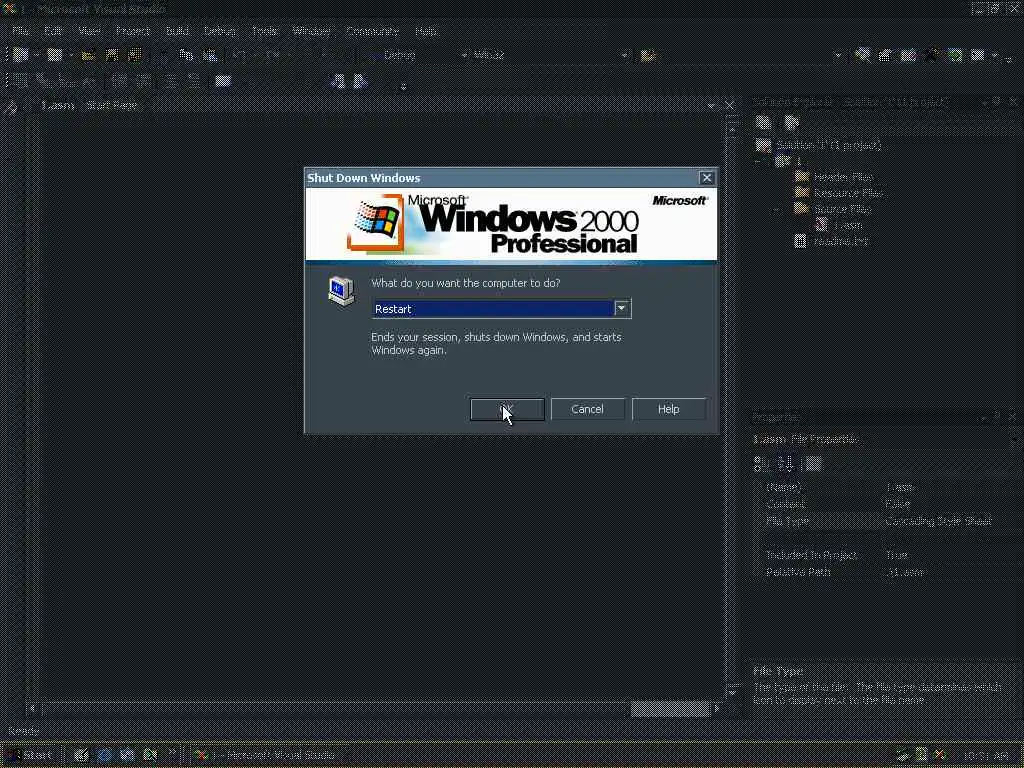This screenshot has height=768, width=1024.
Task: Select the Source Files folder
Action: click(x=842, y=209)
